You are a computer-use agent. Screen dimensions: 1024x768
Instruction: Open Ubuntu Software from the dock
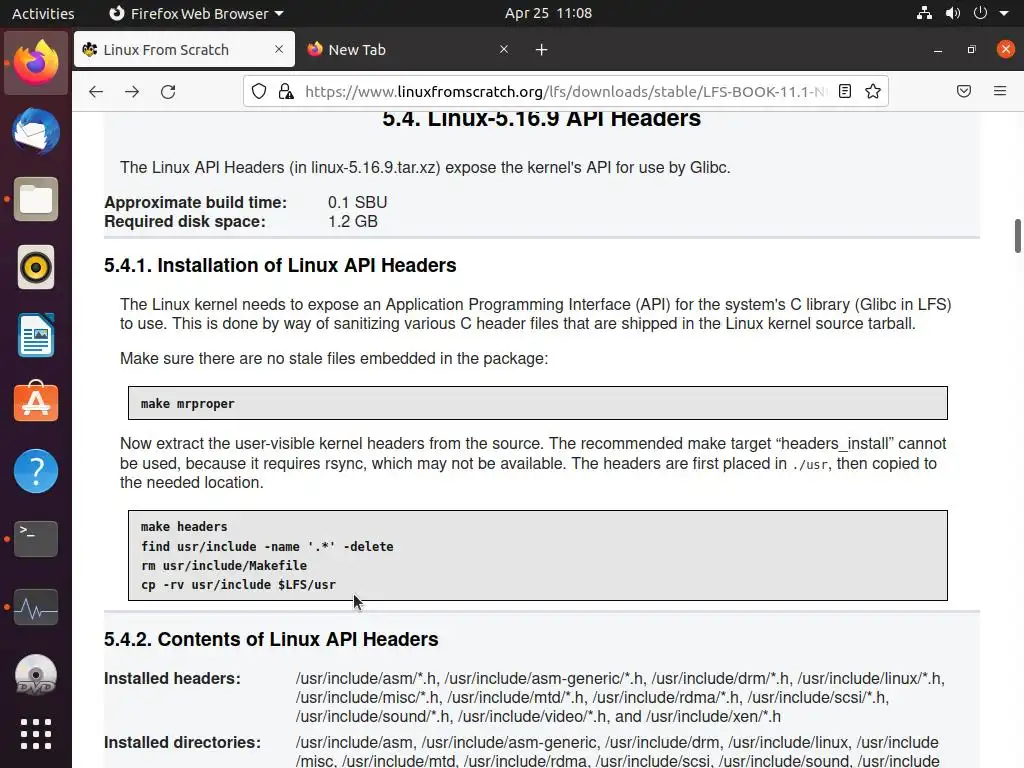click(x=36, y=402)
